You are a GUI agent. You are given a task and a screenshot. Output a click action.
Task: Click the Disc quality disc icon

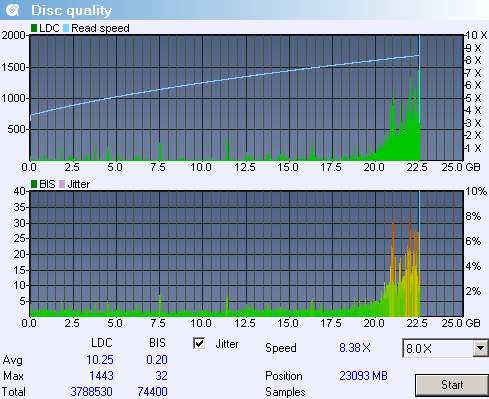[12, 10]
